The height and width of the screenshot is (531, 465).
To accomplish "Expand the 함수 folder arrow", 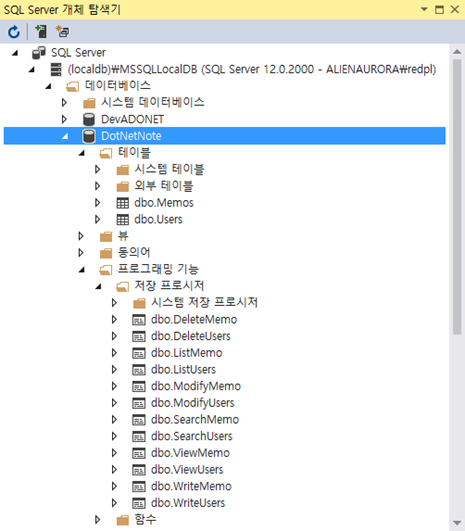I will 98,519.
